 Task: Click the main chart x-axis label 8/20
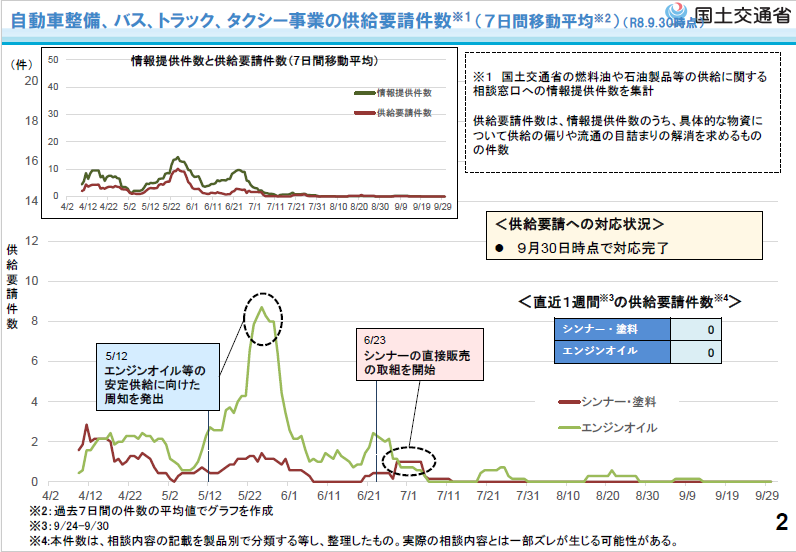pos(607,495)
